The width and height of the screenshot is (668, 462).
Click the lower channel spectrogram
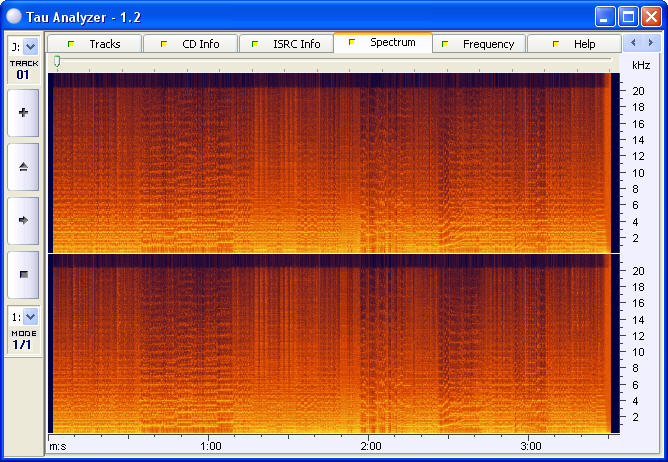(x=330, y=343)
